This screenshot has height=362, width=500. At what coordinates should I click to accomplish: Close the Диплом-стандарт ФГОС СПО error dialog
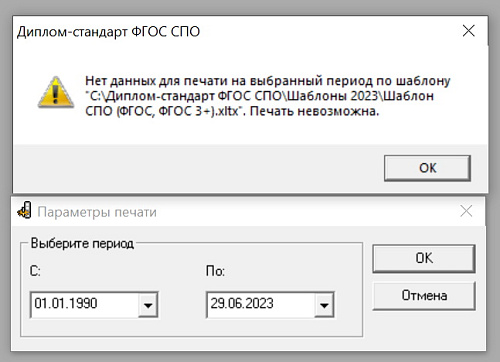tap(469, 31)
